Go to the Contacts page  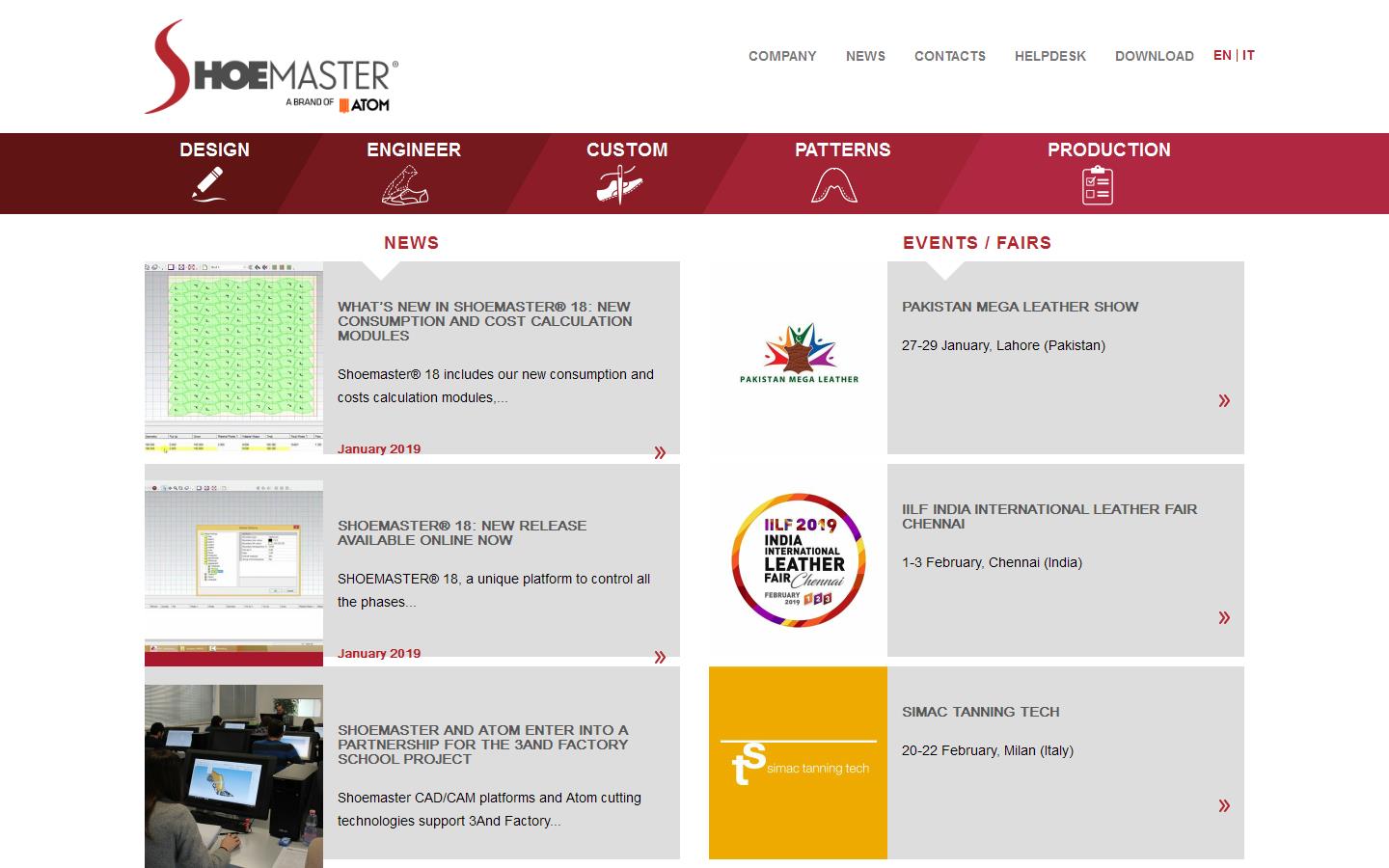pos(950,56)
